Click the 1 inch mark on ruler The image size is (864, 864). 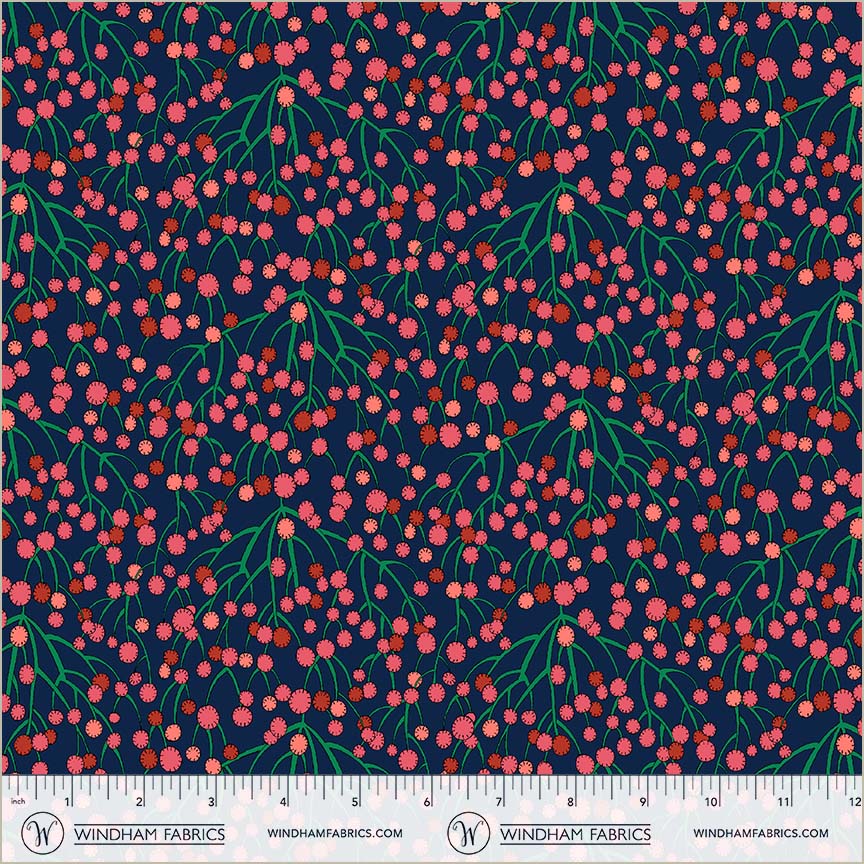pyautogui.click(x=68, y=802)
